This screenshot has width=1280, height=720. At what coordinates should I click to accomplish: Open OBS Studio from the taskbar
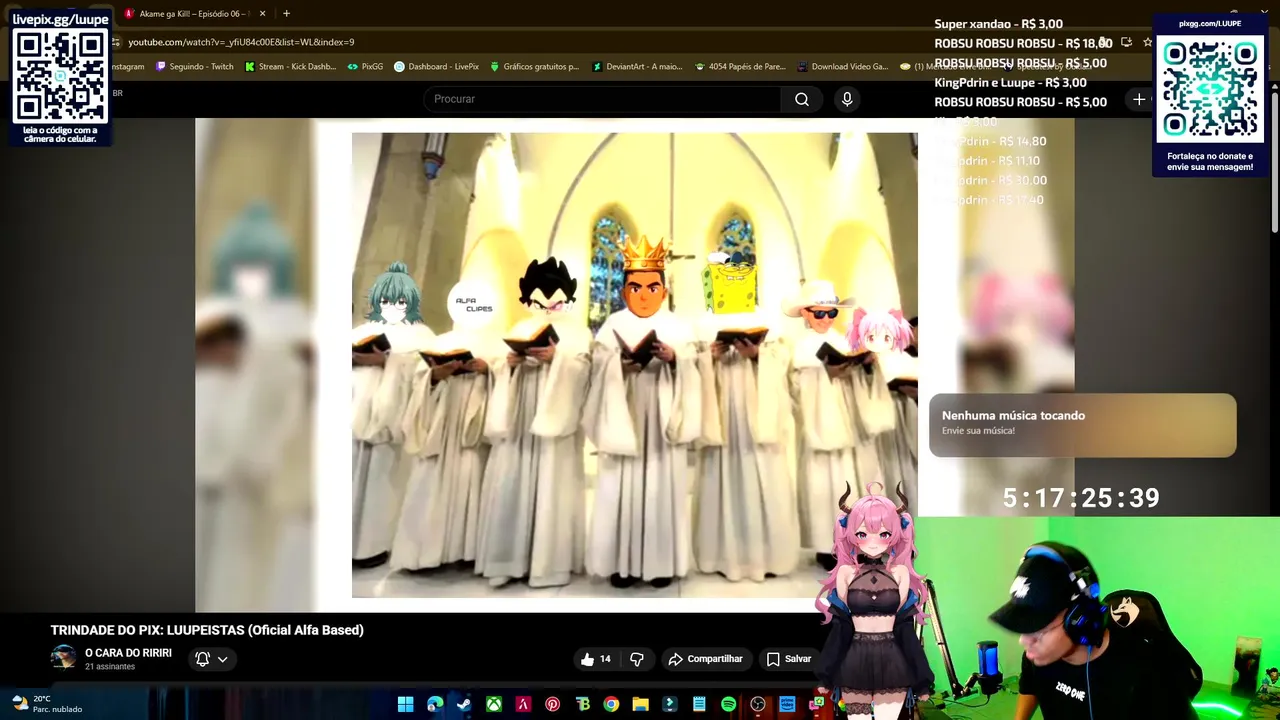coord(758,704)
